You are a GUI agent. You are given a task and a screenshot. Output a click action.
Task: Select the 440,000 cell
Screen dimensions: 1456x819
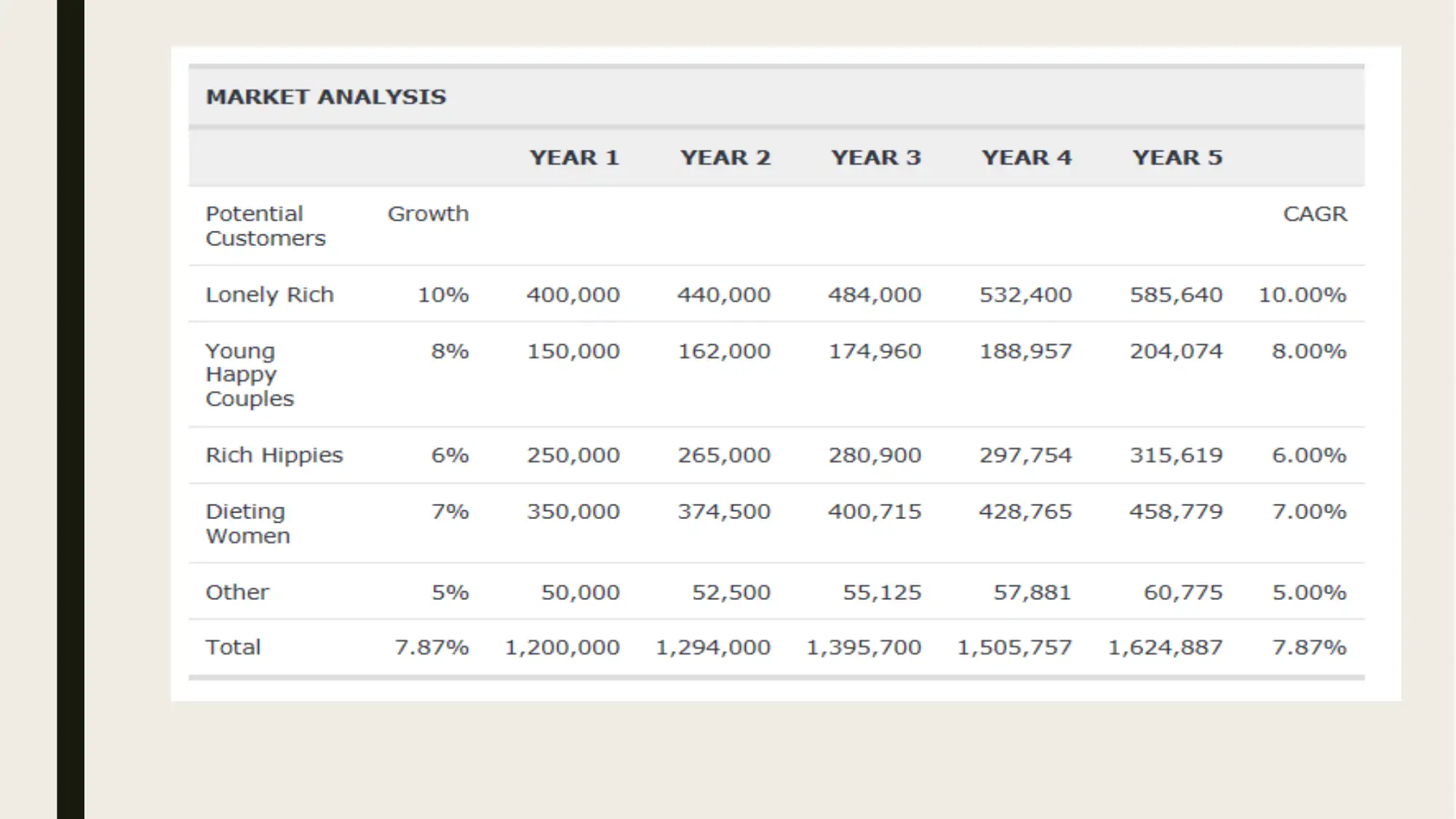pyautogui.click(x=724, y=295)
